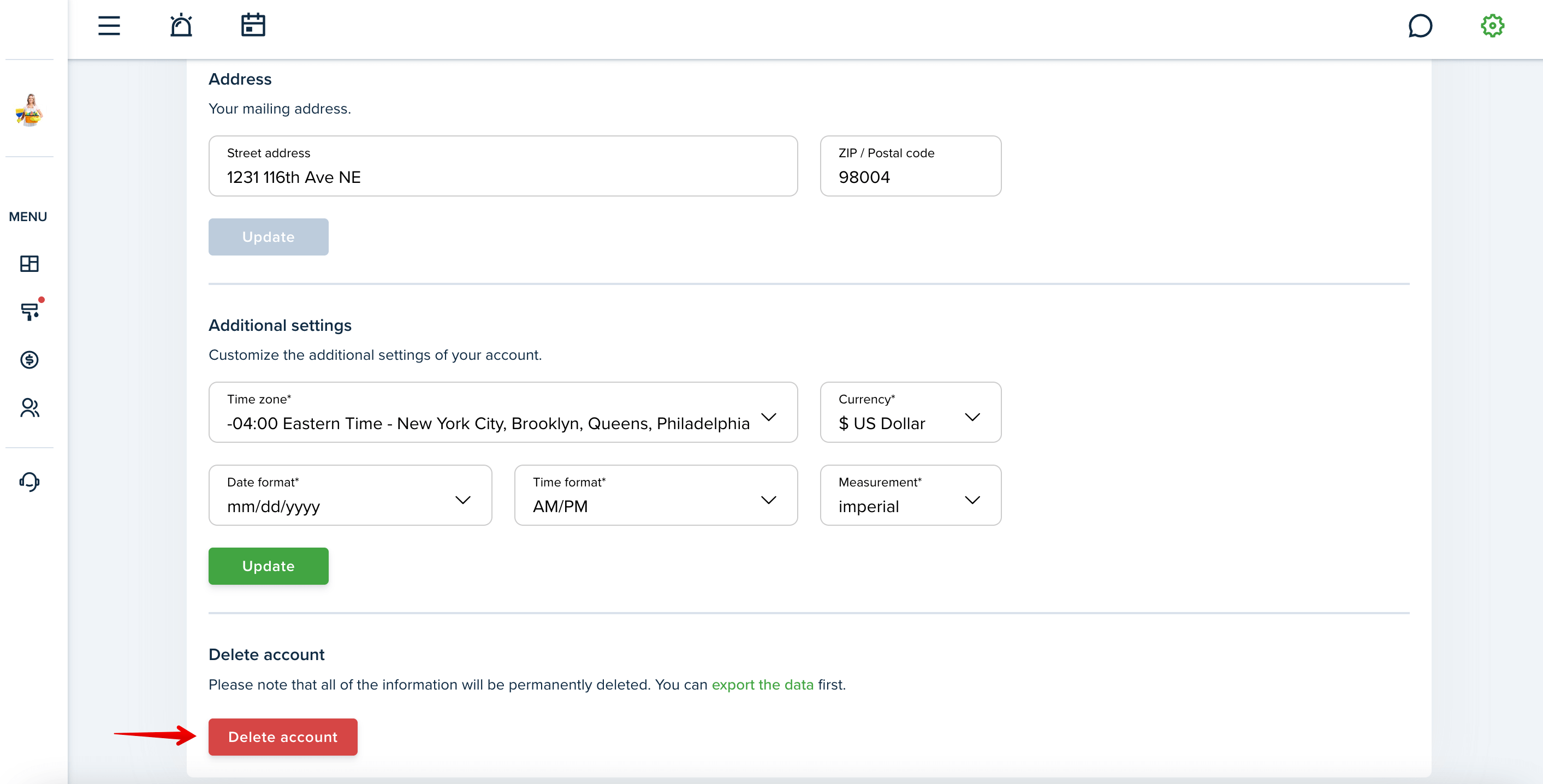Open the alarm notifications bell icon
Screen dimensions: 1543x784
tap(181, 26)
